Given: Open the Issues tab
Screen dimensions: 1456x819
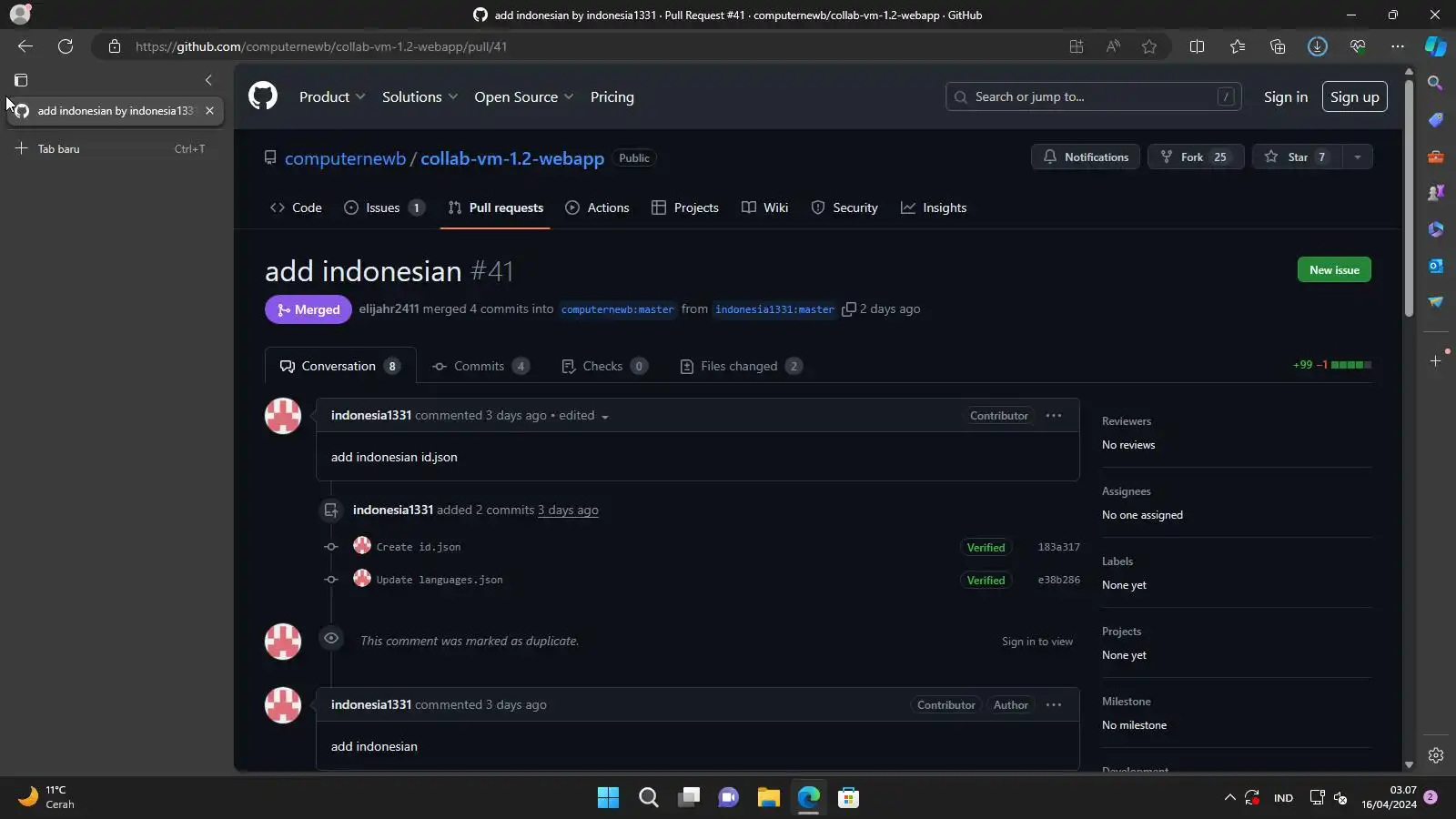Looking at the screenshot, I should 384,207.
